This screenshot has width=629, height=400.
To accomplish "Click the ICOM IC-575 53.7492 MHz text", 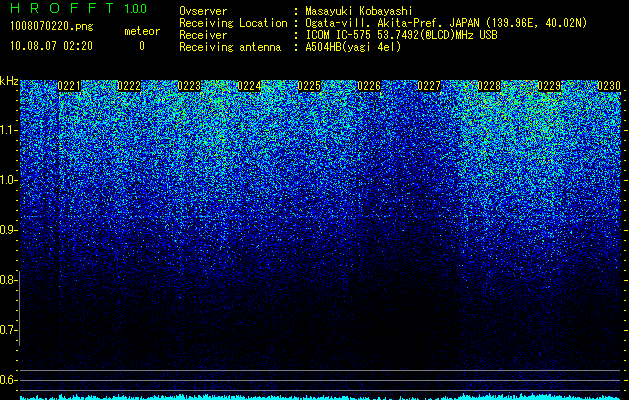I will [401, 35].
